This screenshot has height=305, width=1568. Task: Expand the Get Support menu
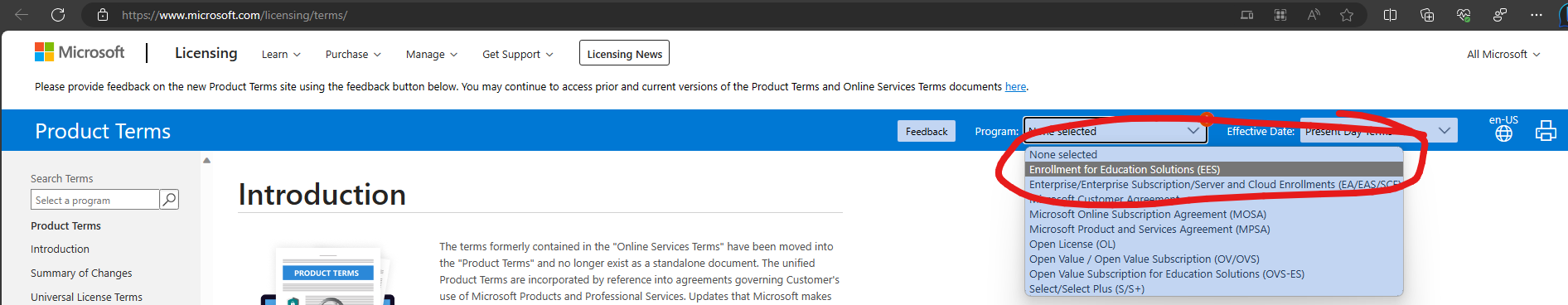tap(517, 54)
